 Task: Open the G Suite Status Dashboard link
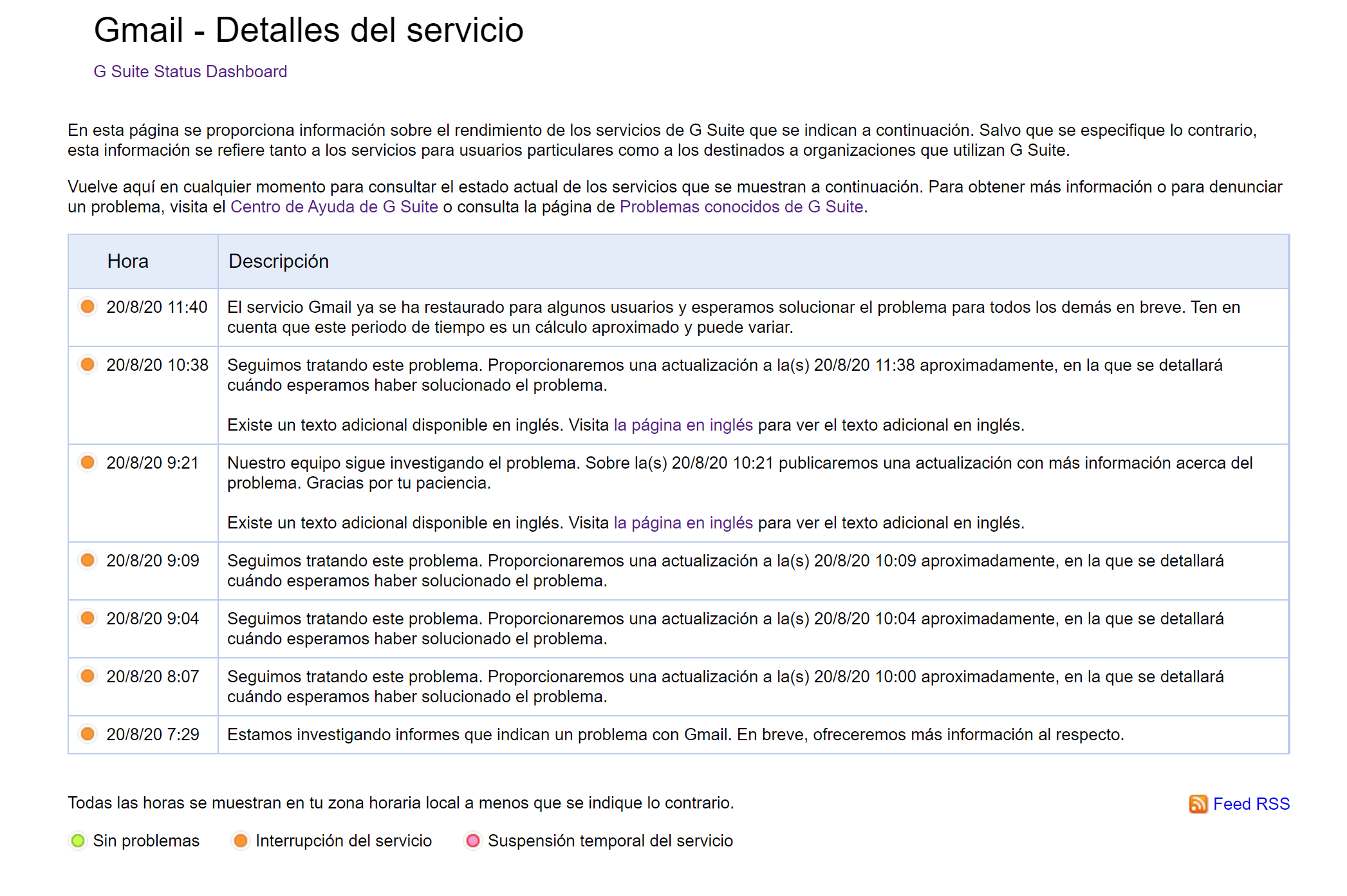[190, 71]
